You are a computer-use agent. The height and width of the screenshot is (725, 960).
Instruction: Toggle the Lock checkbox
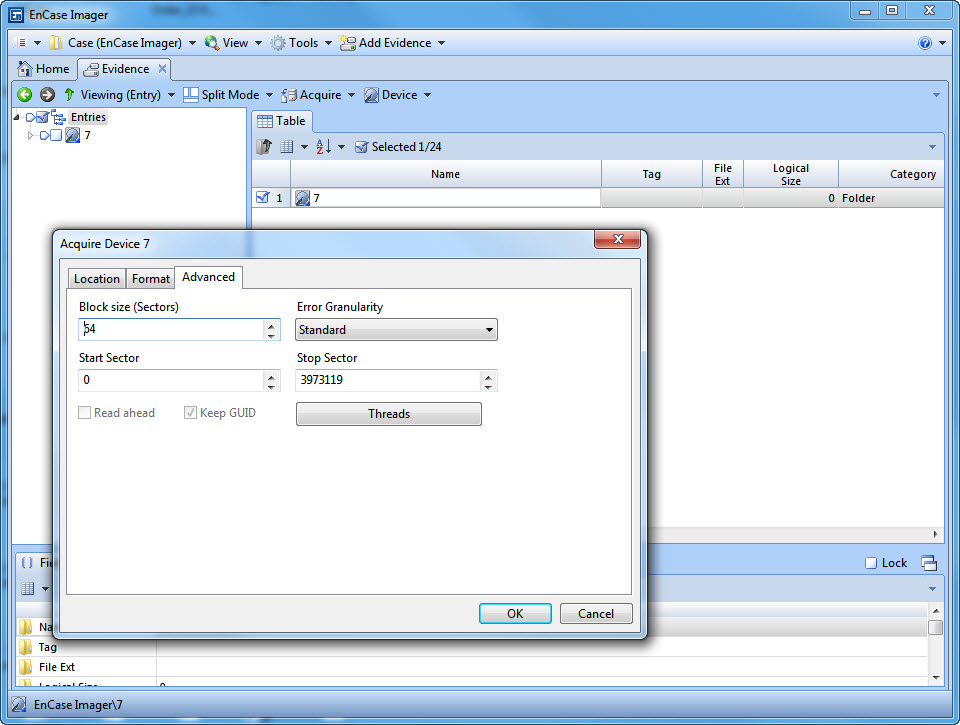tap(871, 563)
